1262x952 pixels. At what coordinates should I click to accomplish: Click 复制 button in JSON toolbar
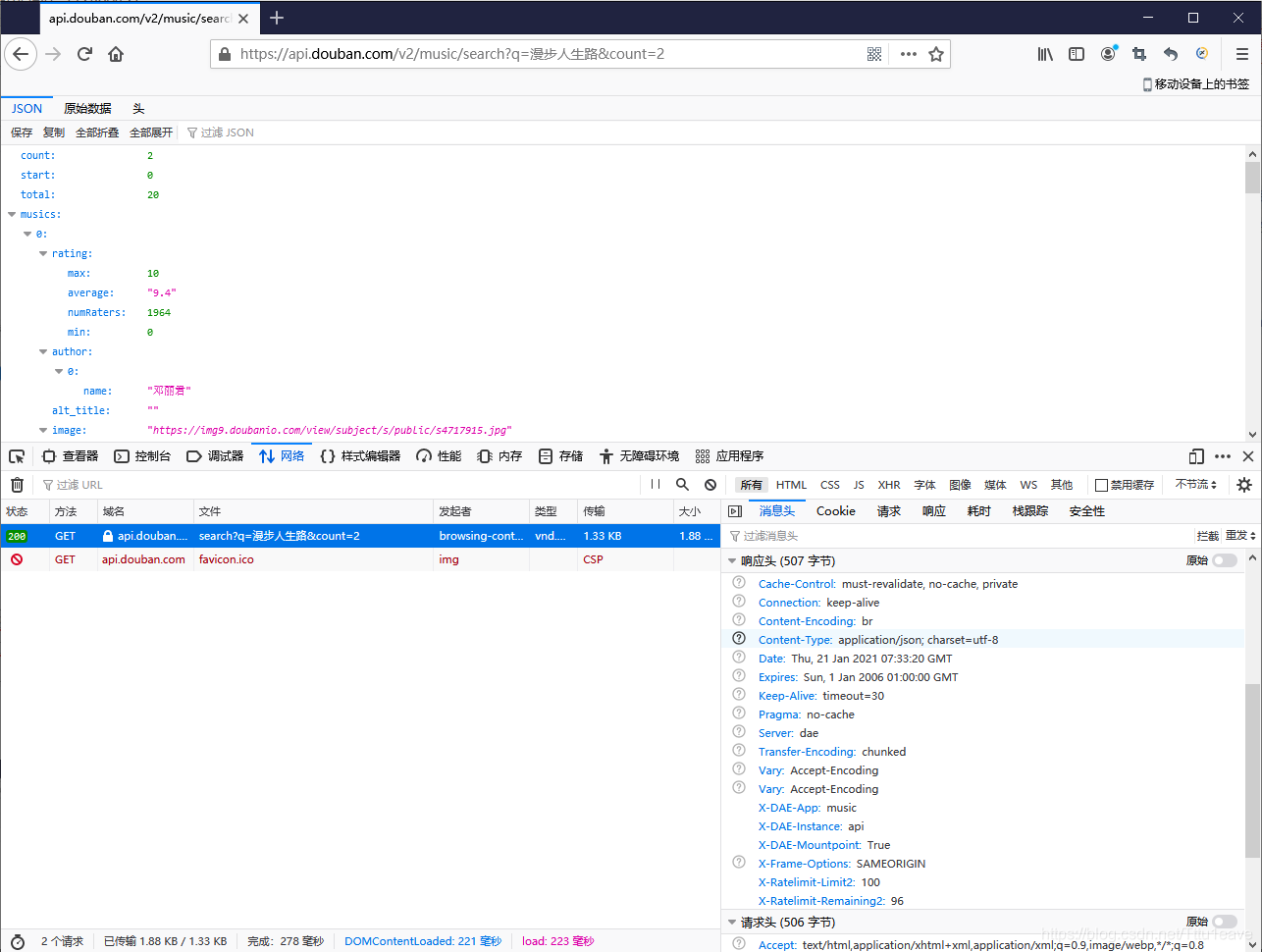[x=54, y=132]
